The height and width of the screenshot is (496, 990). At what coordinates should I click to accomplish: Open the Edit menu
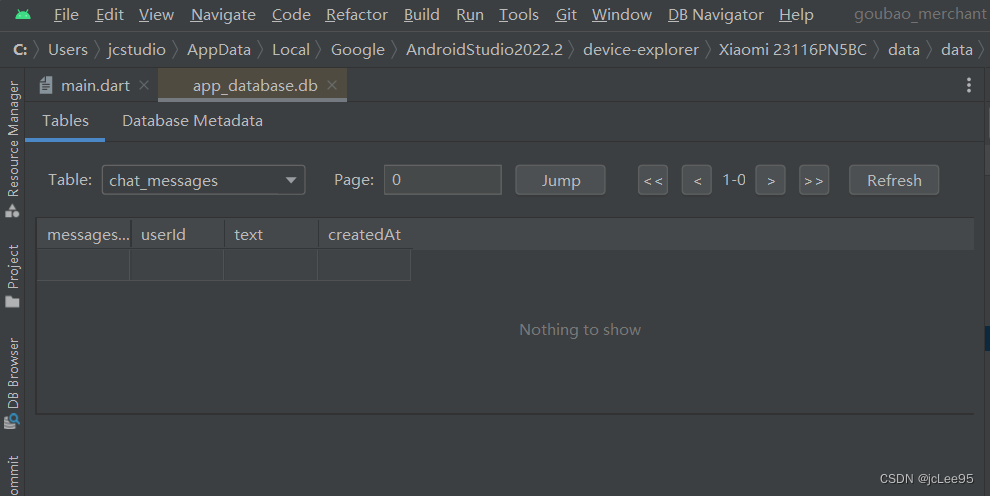[x=109, y=15]
